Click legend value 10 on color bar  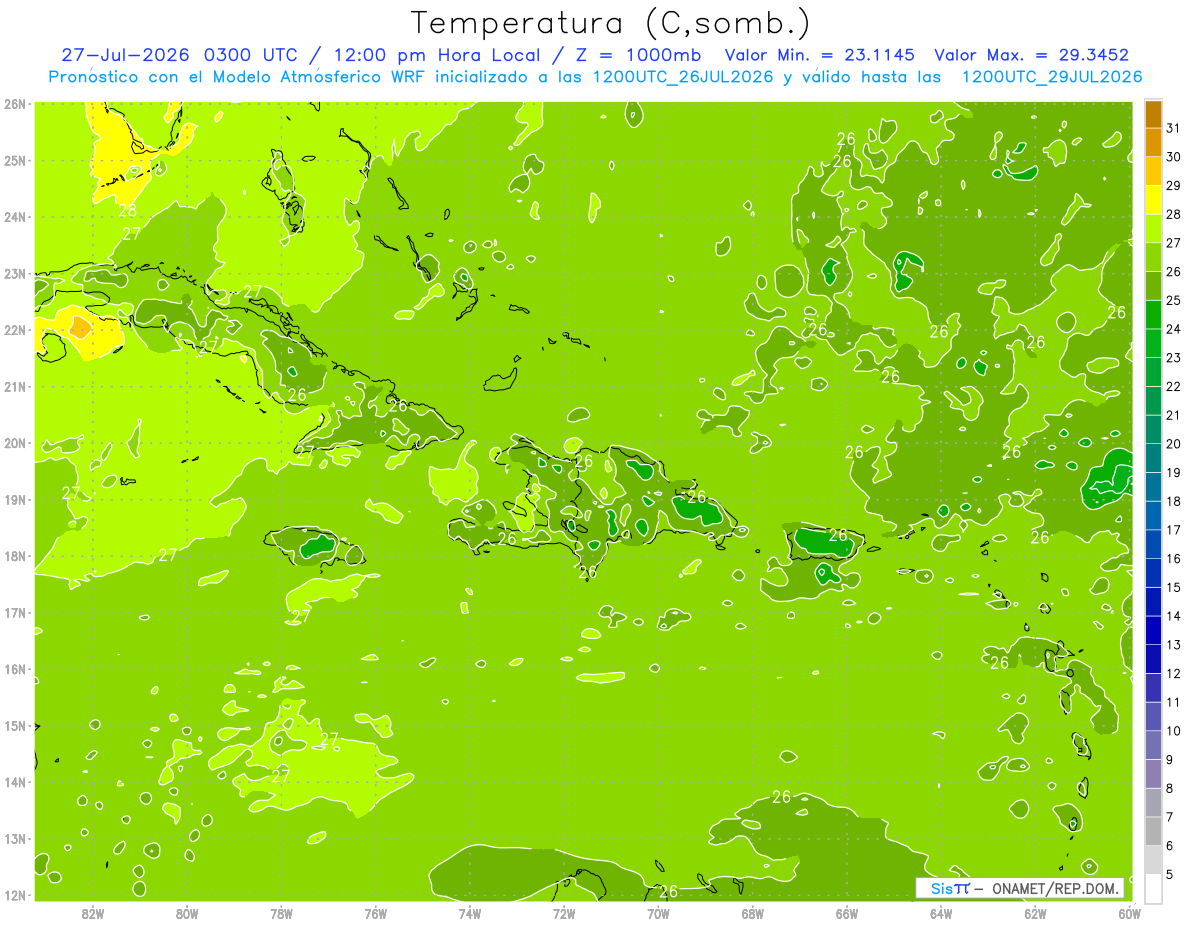(x=1174, y=731)
